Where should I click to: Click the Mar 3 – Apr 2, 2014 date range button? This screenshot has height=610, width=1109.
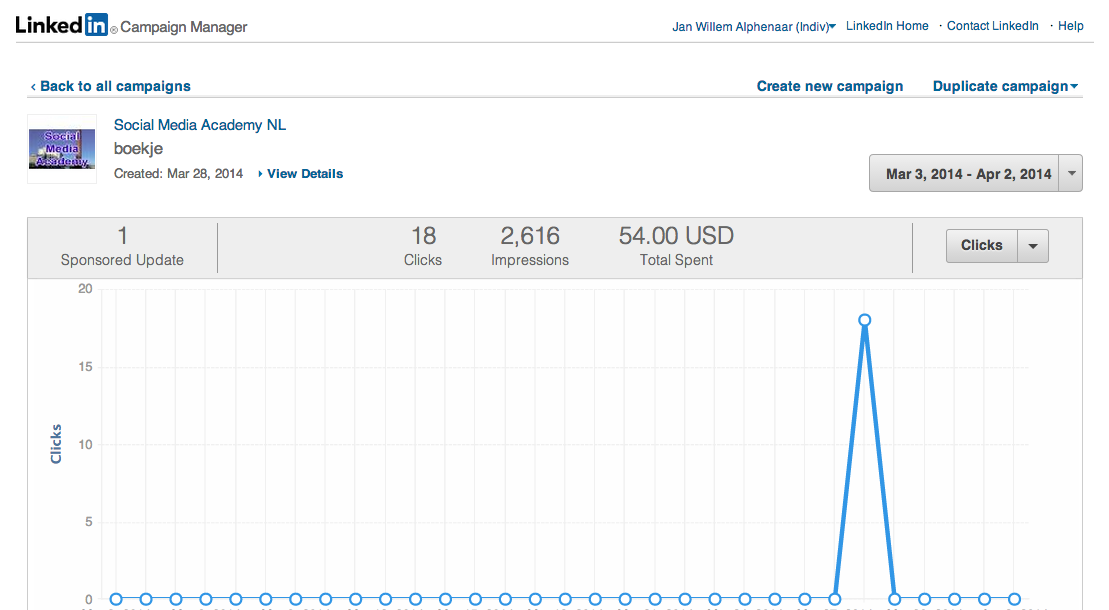coord(967,174)
